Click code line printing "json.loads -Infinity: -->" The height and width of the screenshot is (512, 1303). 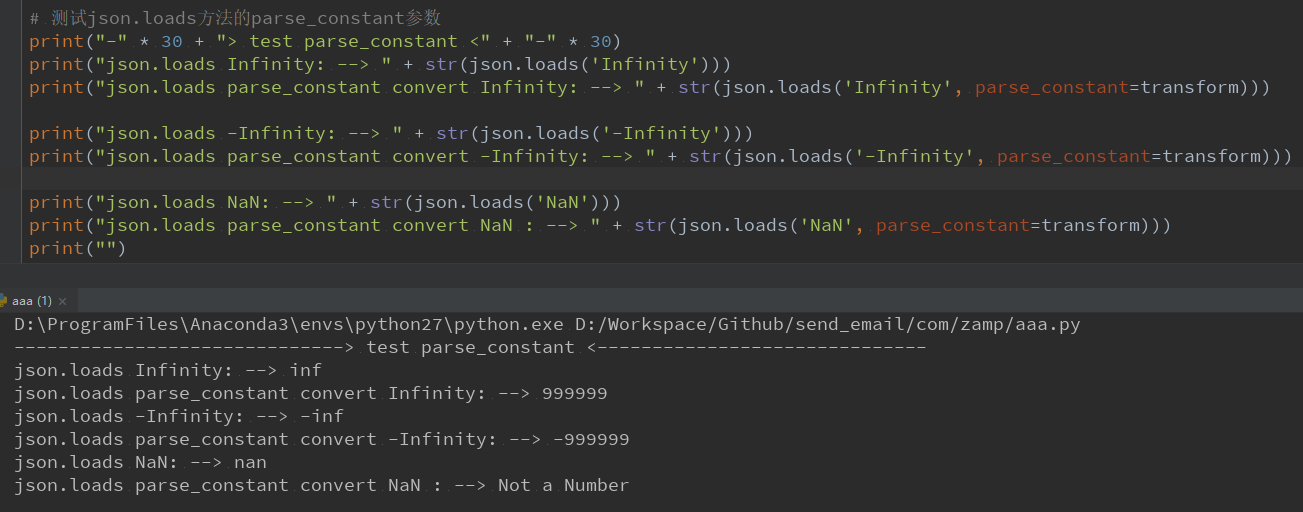click(x=391, y=133)
